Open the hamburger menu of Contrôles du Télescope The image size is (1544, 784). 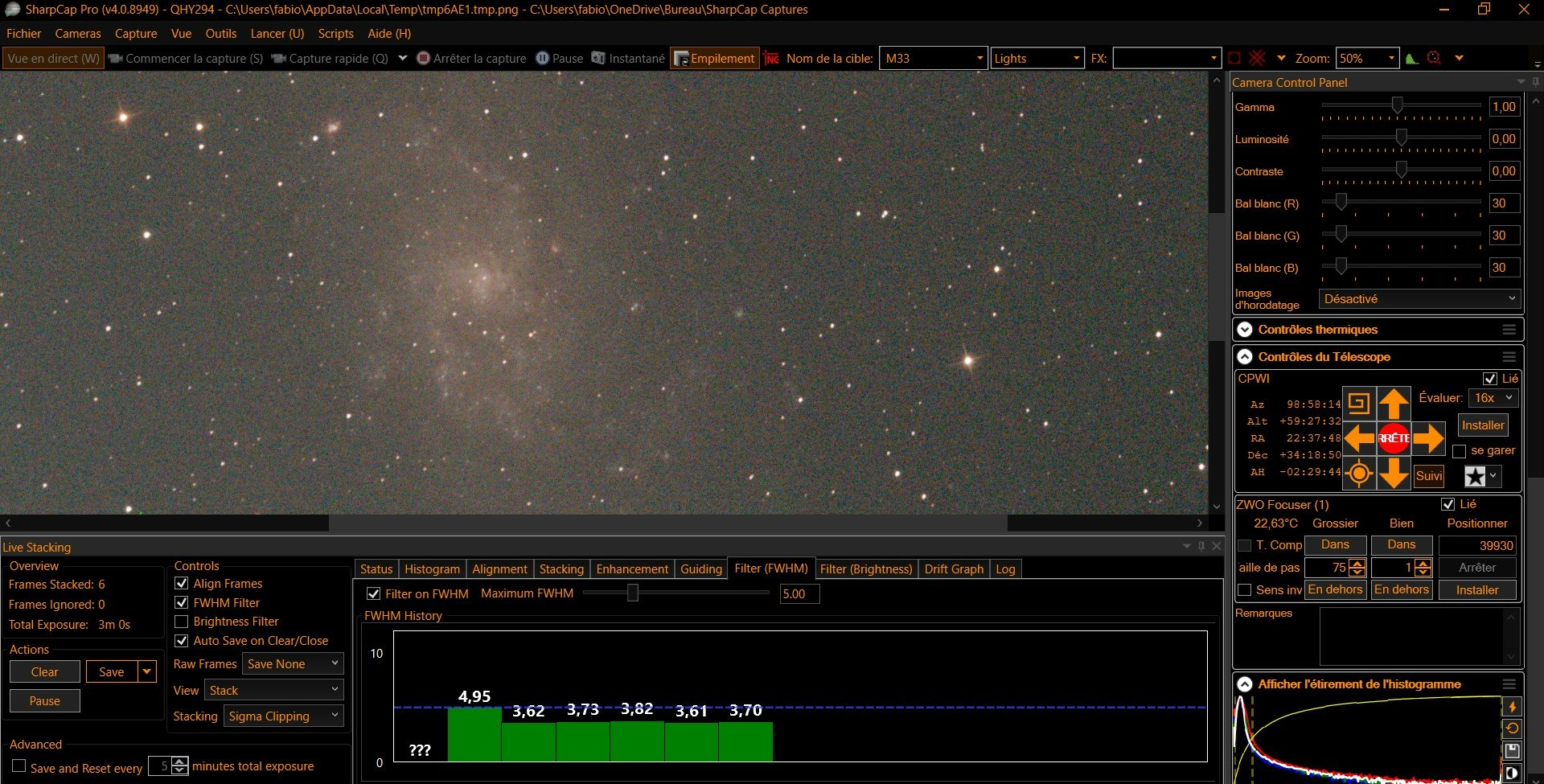pyautogui.click(x=1509, y=357)
